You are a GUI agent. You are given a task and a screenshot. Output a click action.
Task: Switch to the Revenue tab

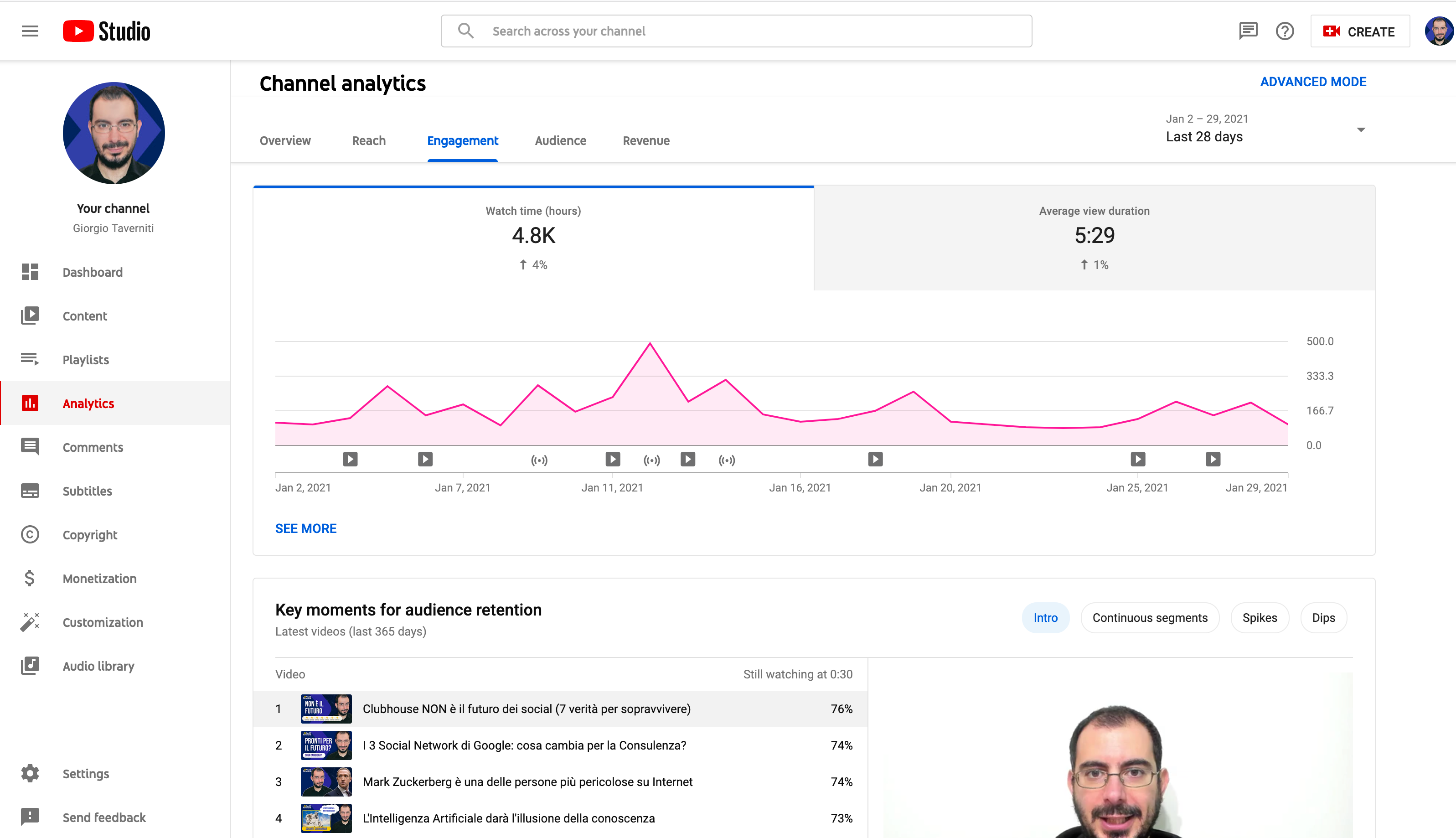tap(646, 140)
